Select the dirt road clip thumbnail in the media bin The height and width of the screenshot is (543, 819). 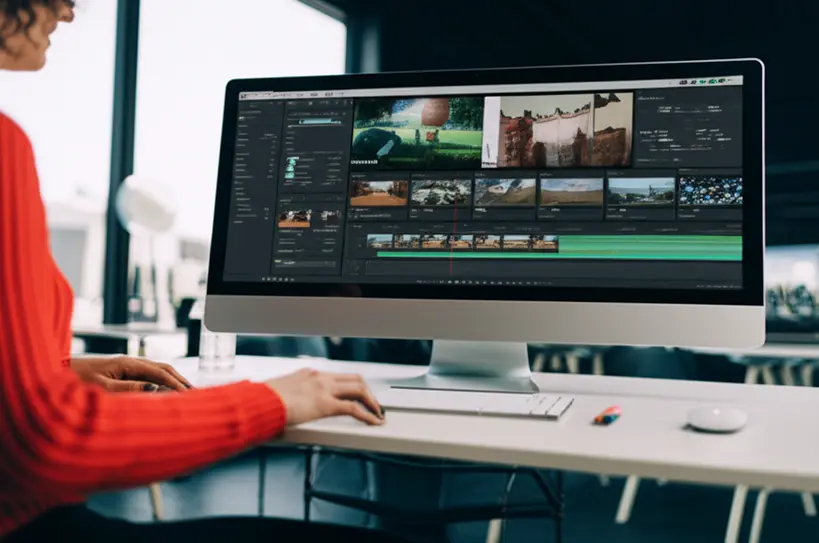(x=379, y=192)
